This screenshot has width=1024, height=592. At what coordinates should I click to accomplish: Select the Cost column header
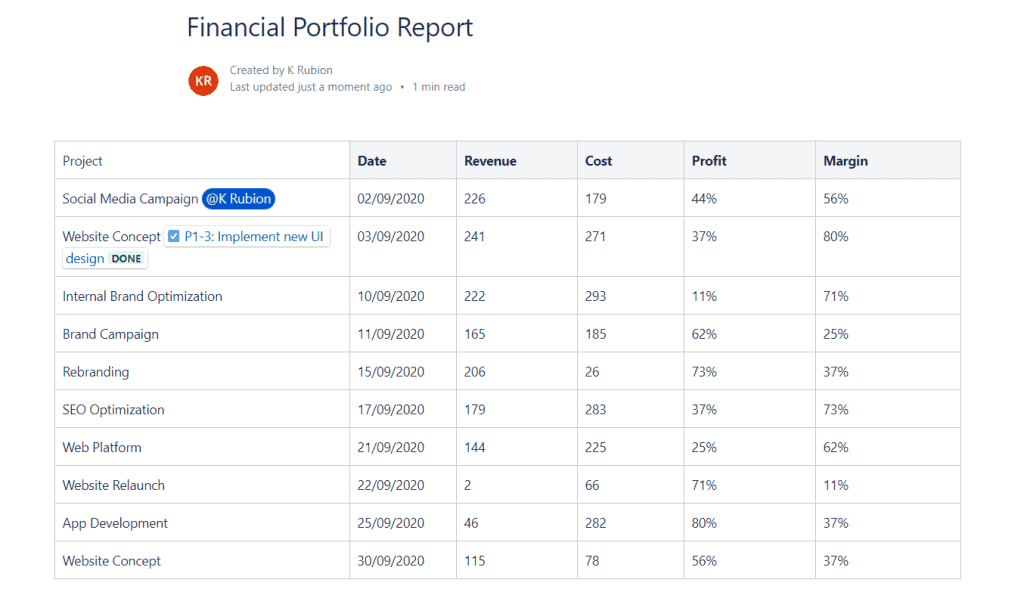tap(599, 161)
